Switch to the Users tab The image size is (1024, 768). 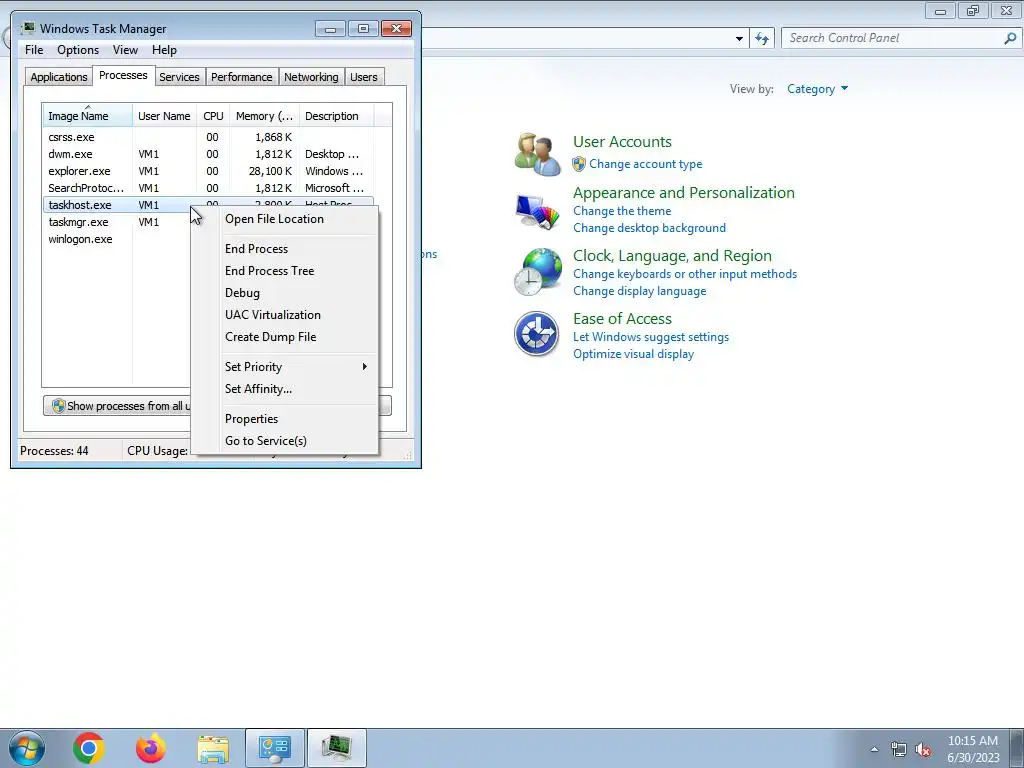tap(363, 77)
